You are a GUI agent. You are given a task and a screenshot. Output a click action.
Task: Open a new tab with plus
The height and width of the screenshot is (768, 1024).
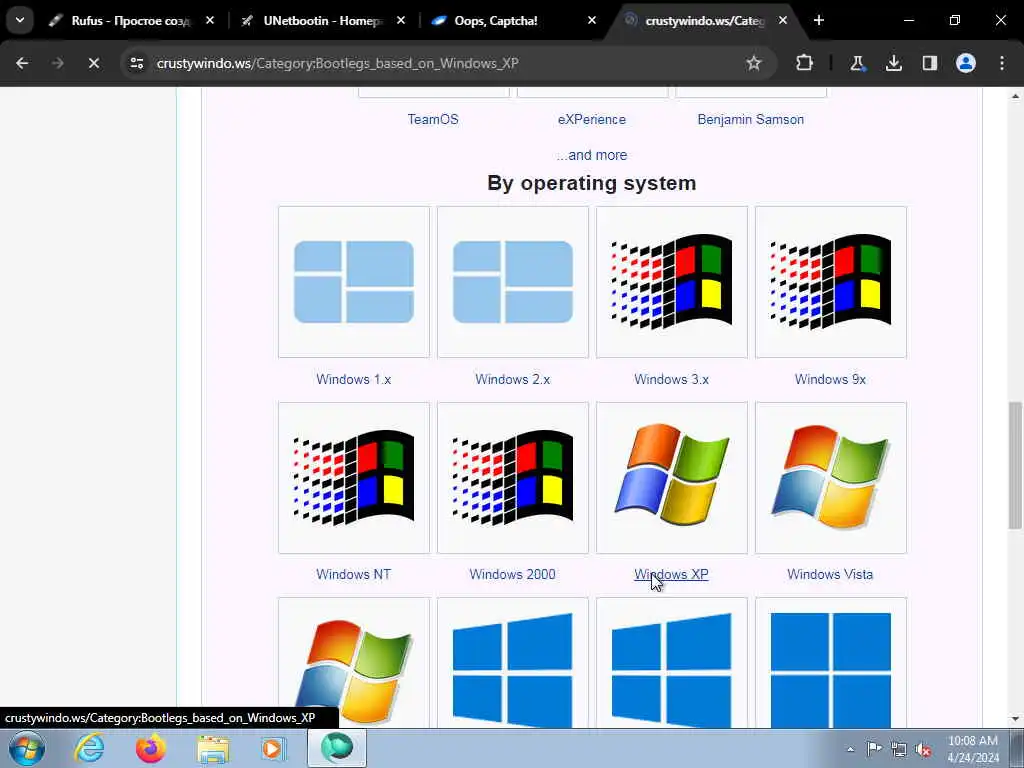pyautogui.click(x=819, y=20)
